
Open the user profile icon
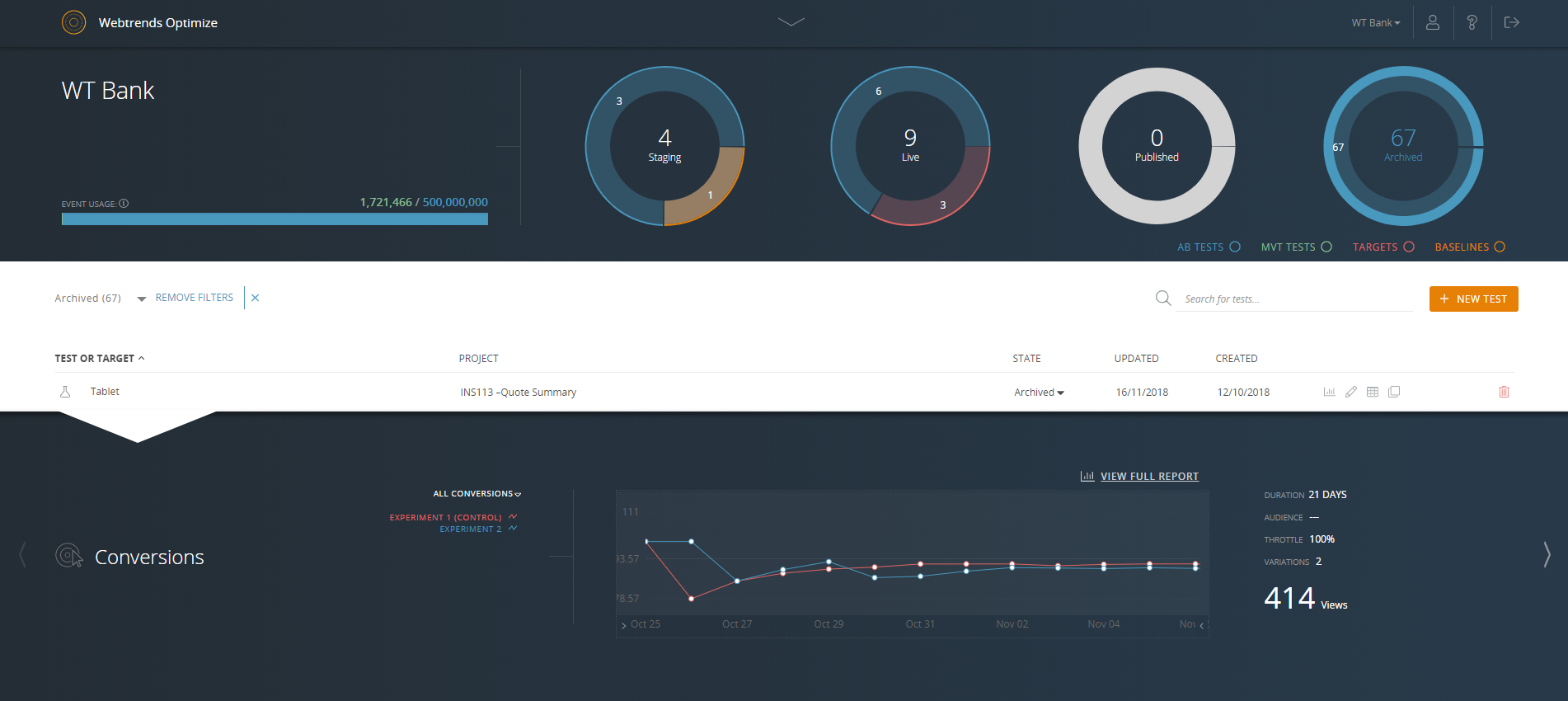(1433, 22)
